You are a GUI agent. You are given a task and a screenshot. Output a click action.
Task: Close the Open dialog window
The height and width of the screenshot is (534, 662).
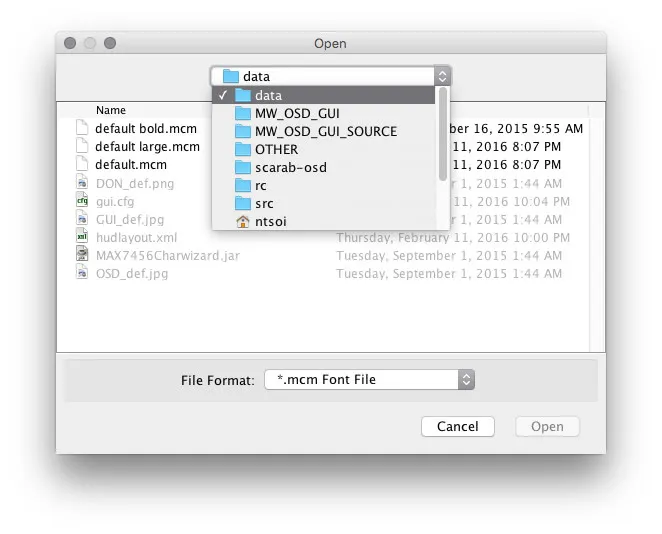pyautogui.click(x=70, y=43)
